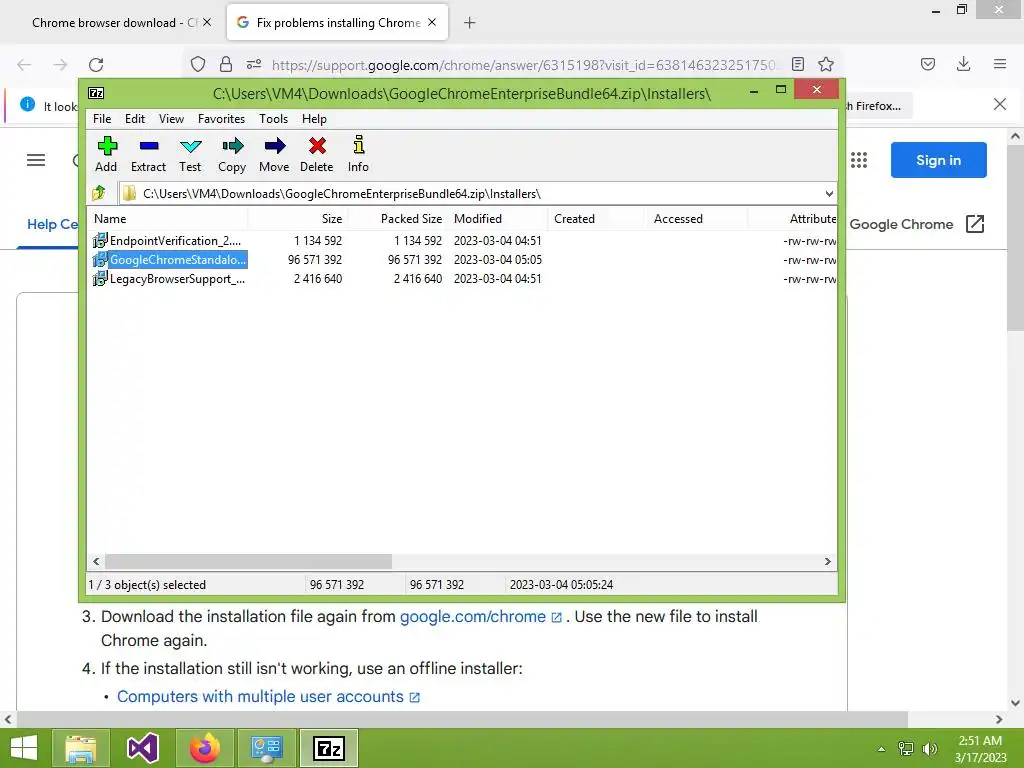
Task: Open the google.com/chrome link
Action: pyautogui.click(x=480, y=616)
